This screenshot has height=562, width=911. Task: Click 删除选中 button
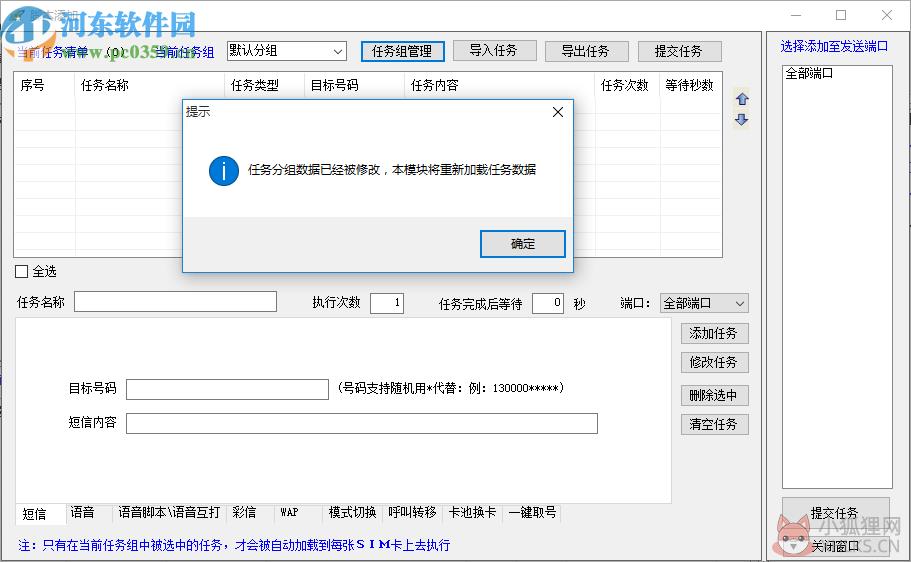coord(715,396)
